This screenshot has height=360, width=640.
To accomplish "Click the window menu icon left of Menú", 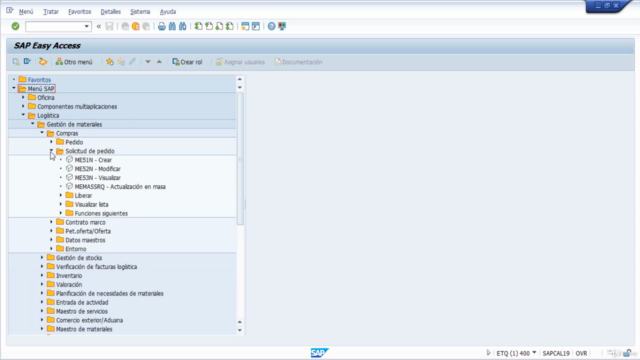I will coord(10,11).
